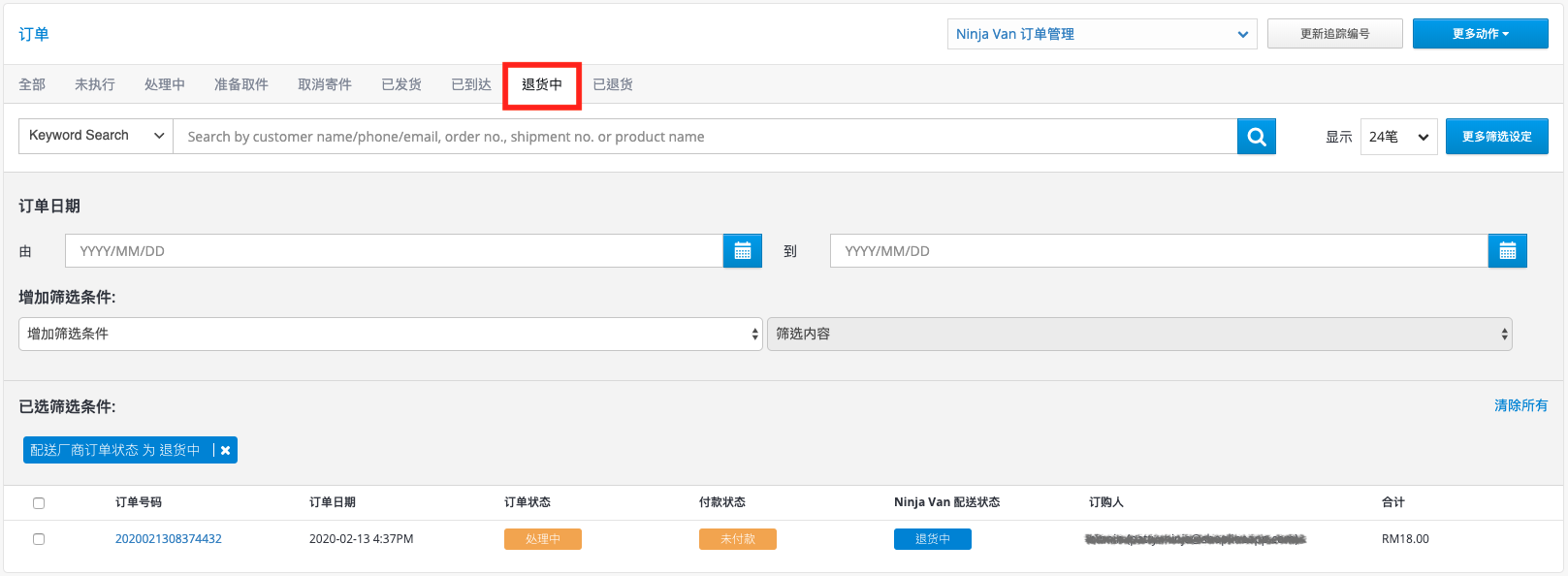Open the 更多动作 actions button
Image resolution: width=1568 pixels, height=576 pixels.
pyautogui.click(x=1481, y=34)
